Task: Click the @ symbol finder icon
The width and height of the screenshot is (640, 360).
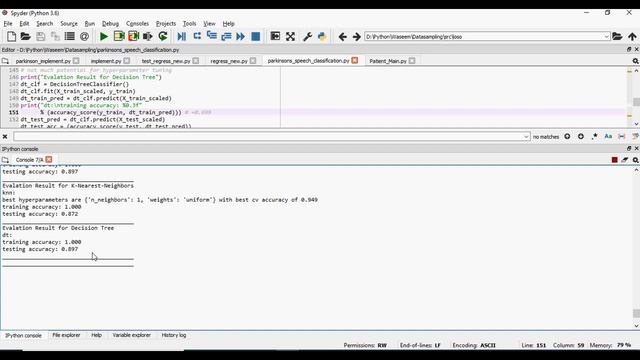Action: [84, 36]
